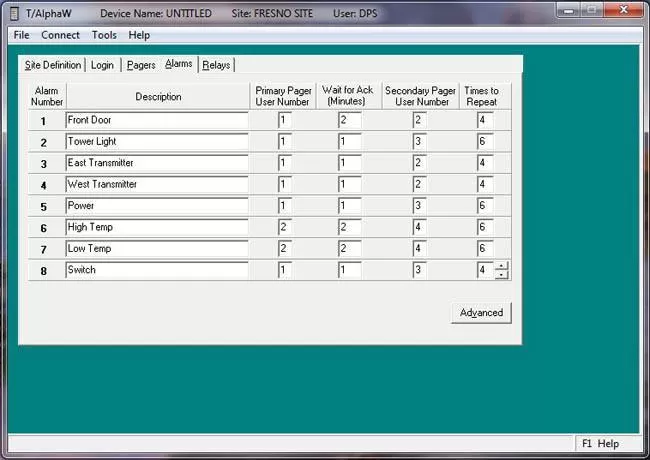Select Primary Pager field for High Temp
This screenshot has height=460, width=650.
click(x=285, y=227)
